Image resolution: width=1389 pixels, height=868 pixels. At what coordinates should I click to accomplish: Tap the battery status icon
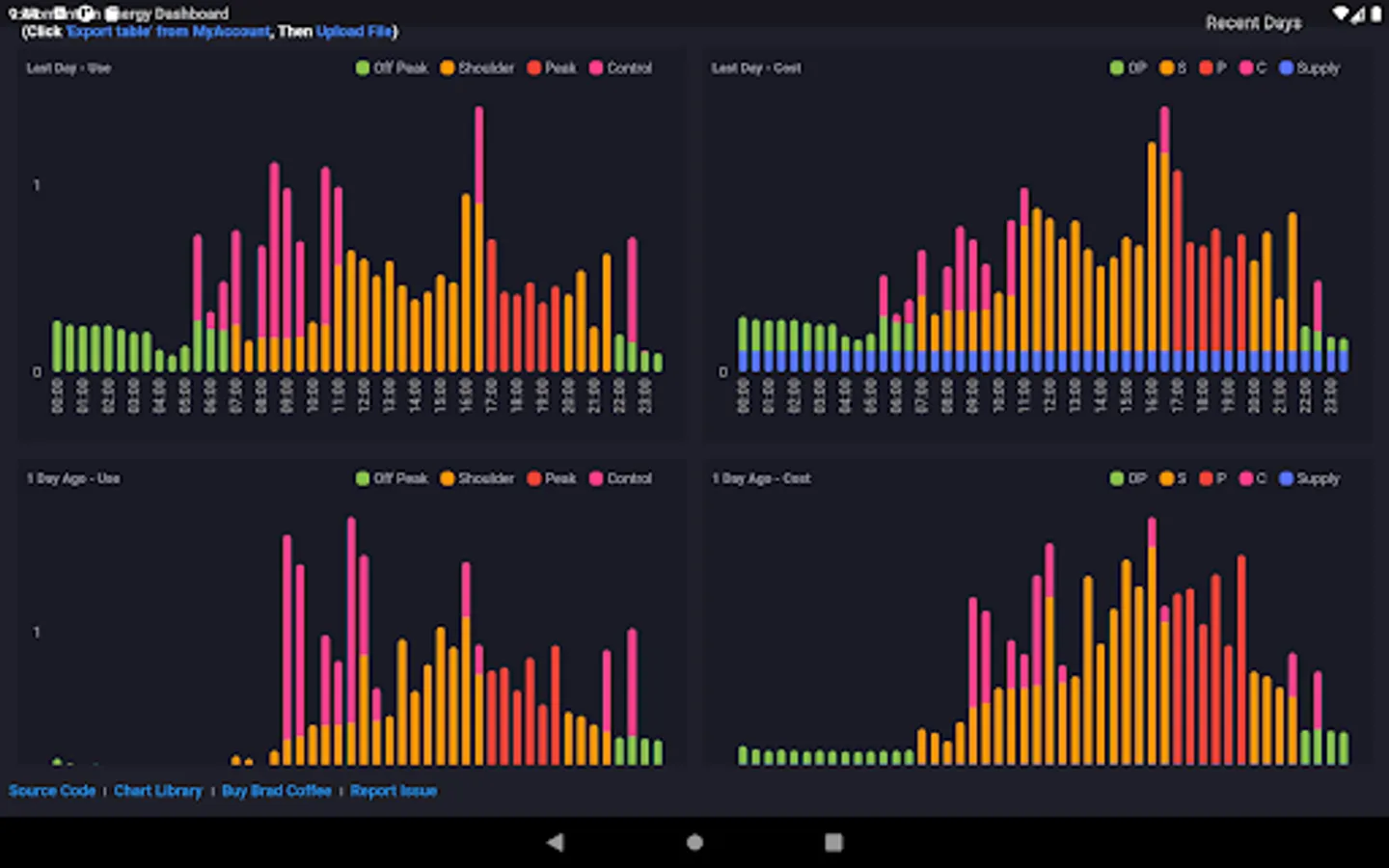tap(1375, 14)
